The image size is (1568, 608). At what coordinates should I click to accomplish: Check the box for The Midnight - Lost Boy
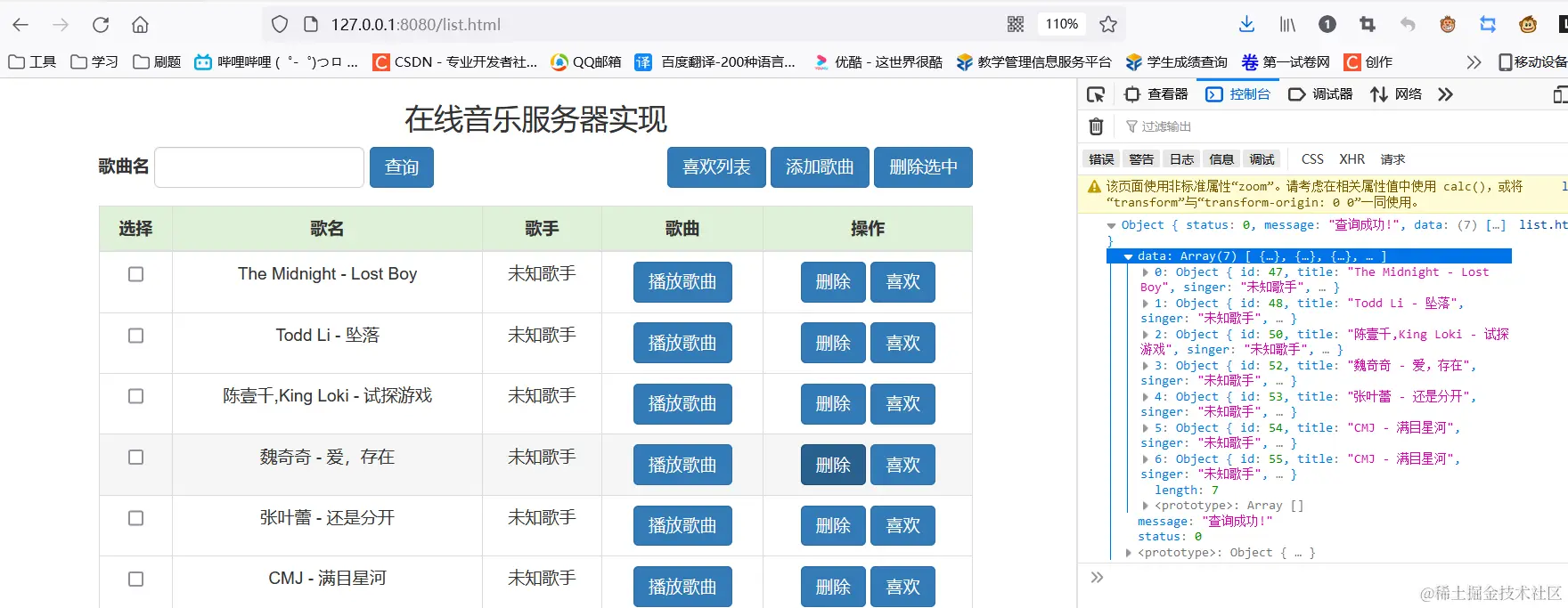coord(135,274)
